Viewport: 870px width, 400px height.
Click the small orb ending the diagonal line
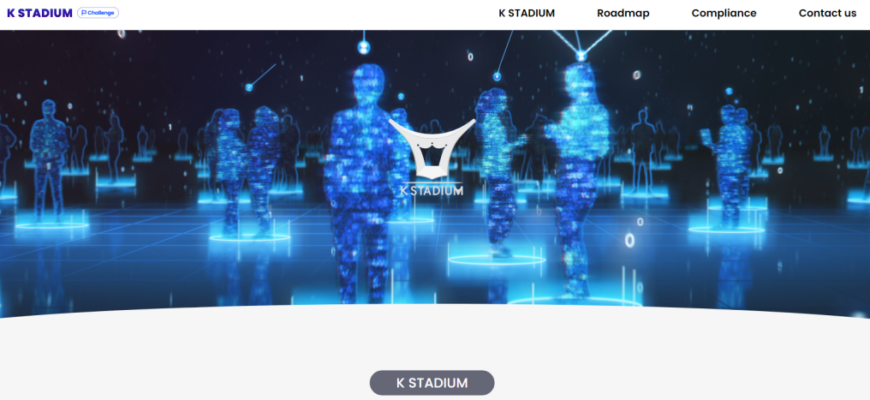[249, 87]
